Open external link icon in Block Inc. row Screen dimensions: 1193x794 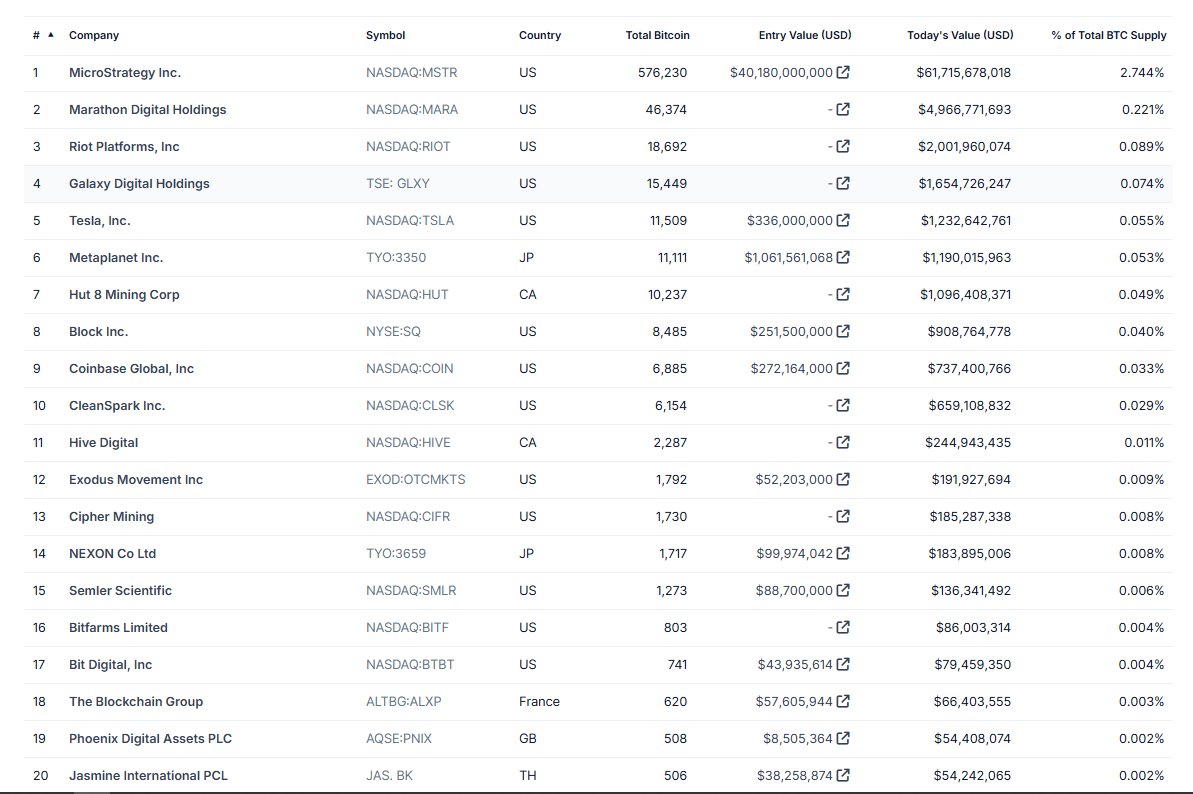pyautogui.click(x=843, y=332)
